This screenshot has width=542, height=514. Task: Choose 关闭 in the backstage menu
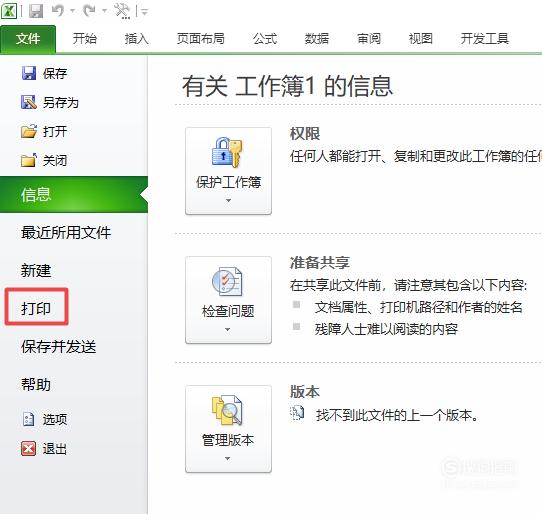tap(55, 161)
